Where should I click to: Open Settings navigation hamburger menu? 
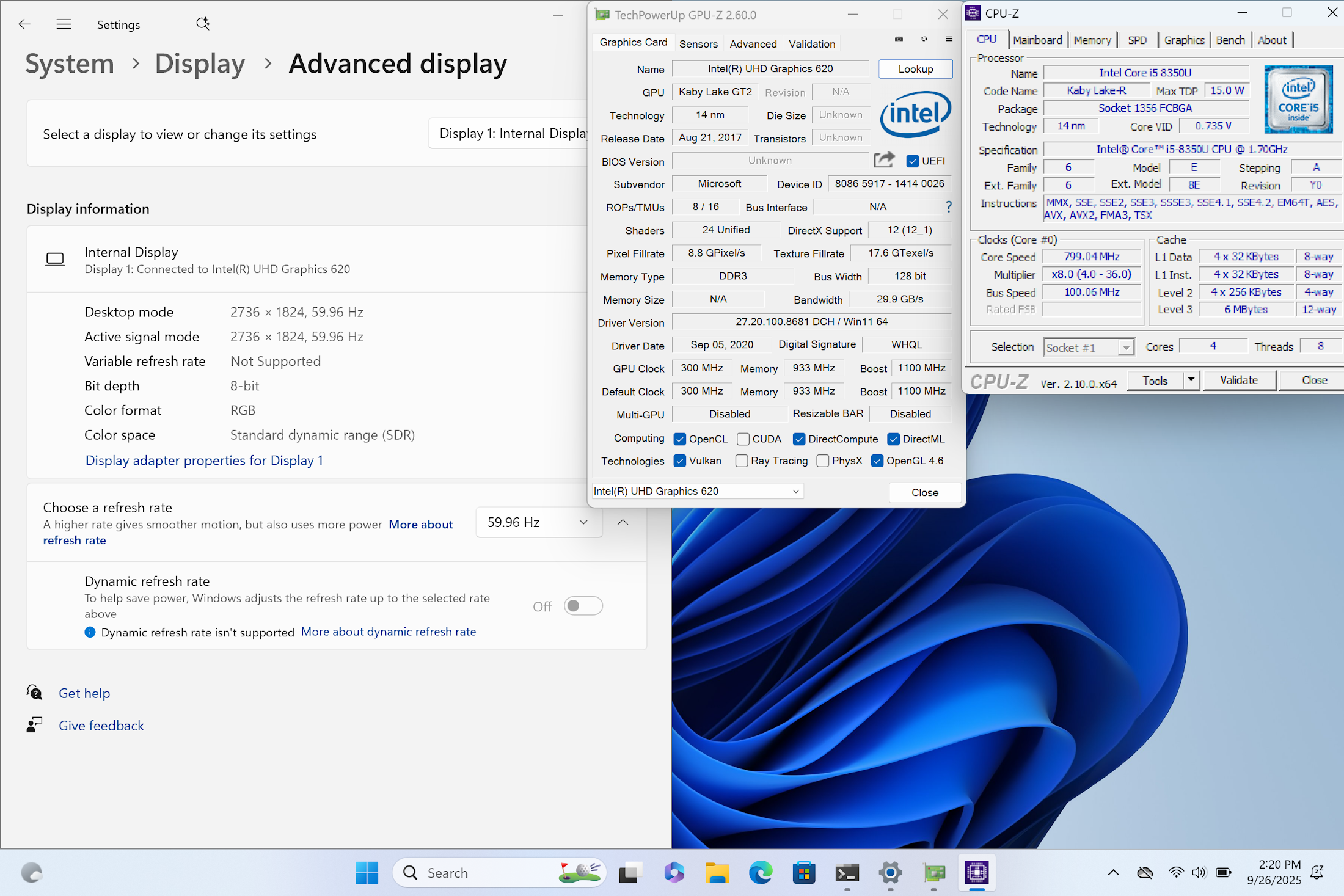click(64, 24)
